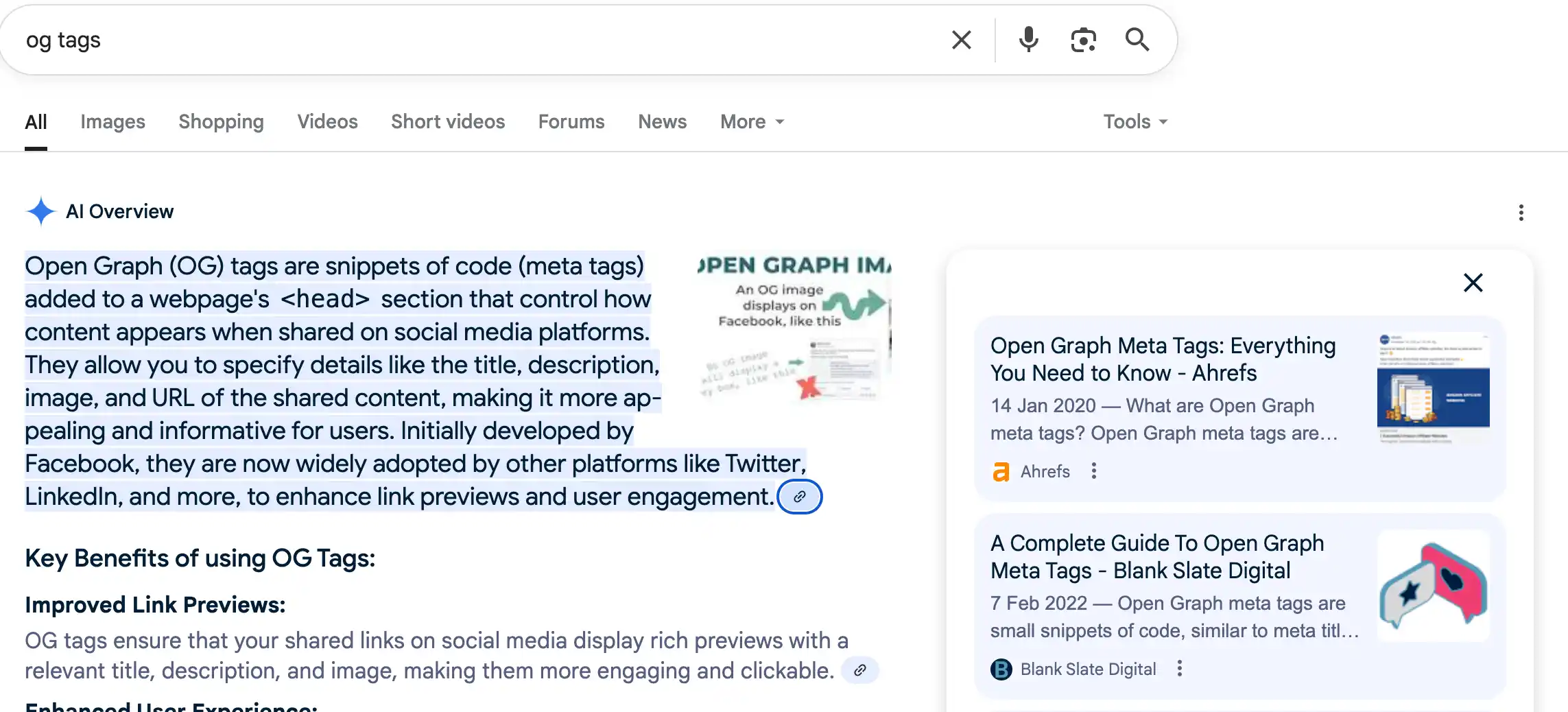The height and width of the screenshot is (712, 1568).
Task: Open Google Lens image search icon
Action: tap(1083, 40)
